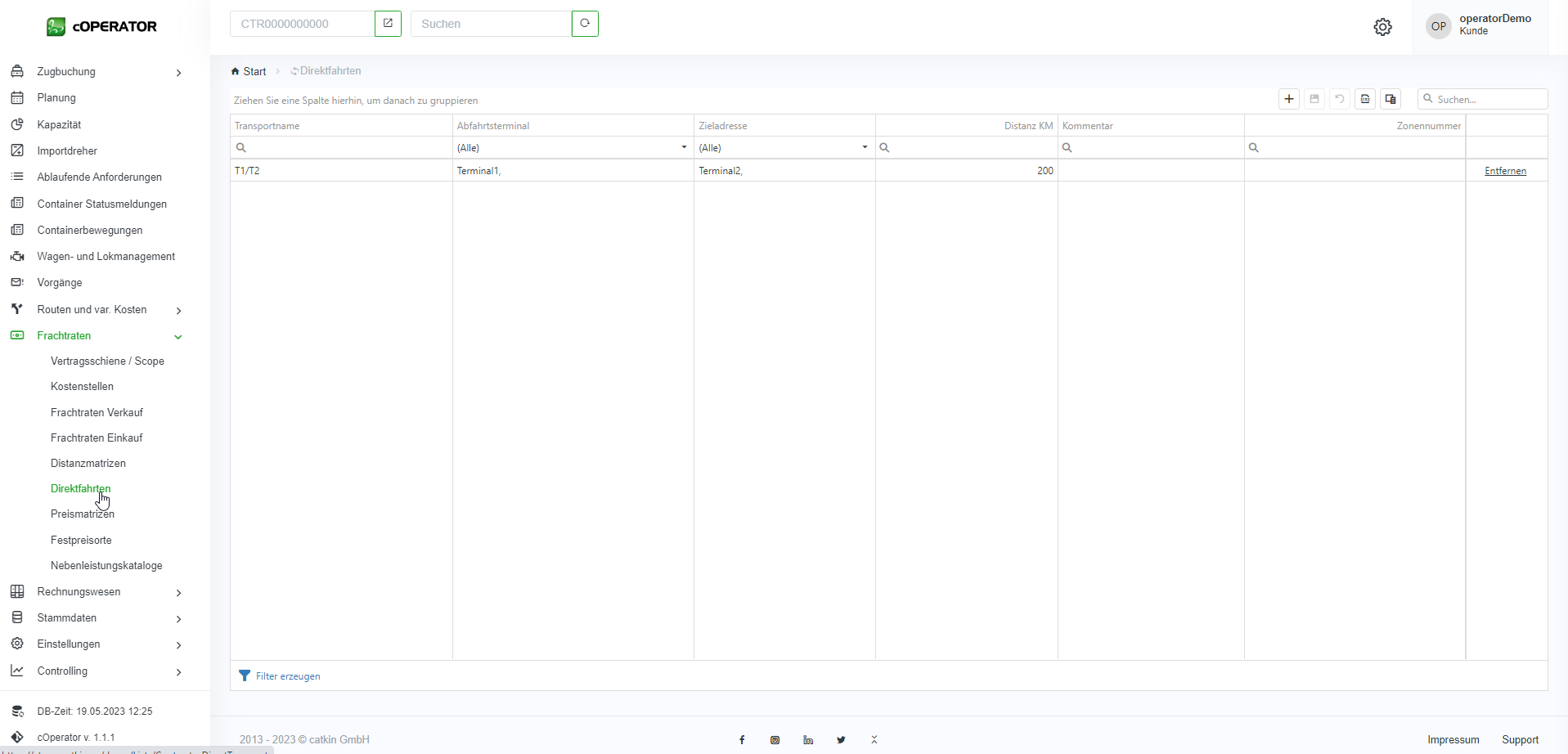This screenshot has height=754, width=1568.
Task: Open the settings gear in header
Action: (1382, 27)
